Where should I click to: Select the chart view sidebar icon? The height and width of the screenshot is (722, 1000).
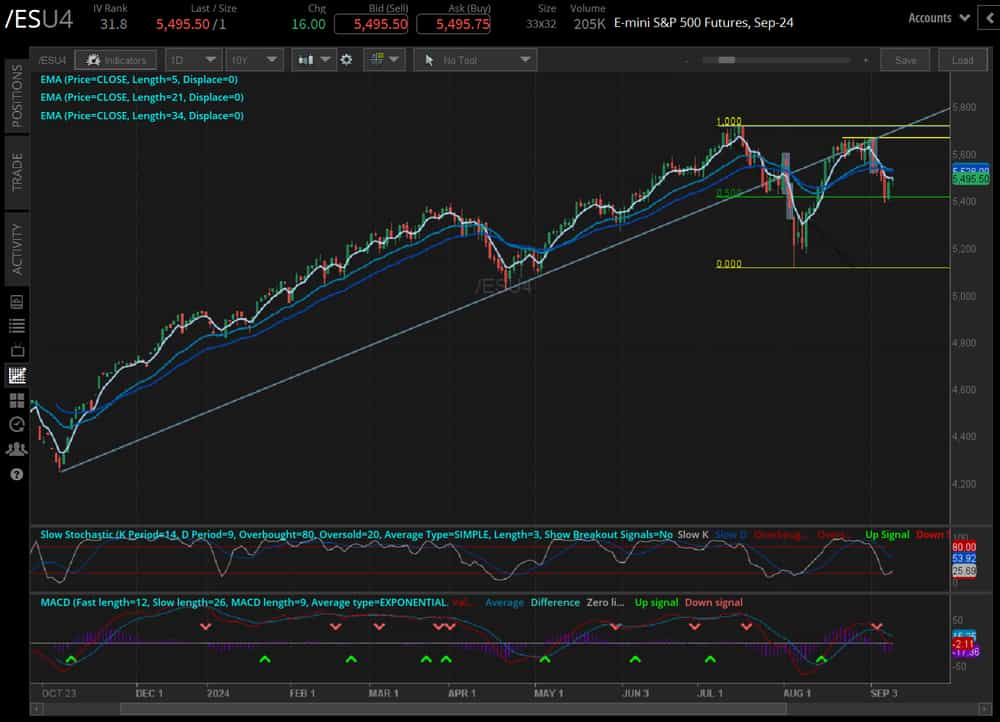17,375
